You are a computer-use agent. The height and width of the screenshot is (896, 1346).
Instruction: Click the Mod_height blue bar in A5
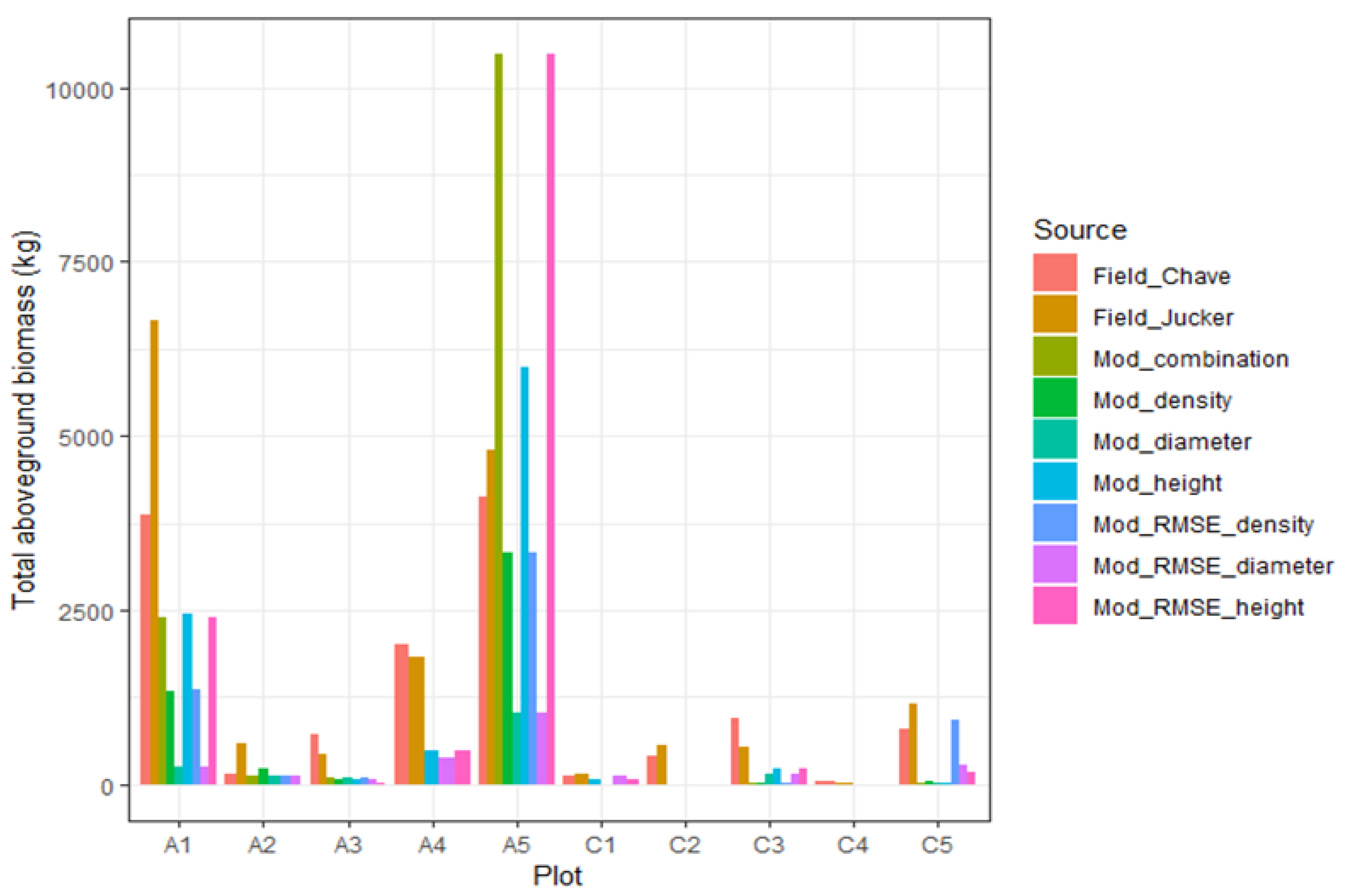tap(524, 576)
